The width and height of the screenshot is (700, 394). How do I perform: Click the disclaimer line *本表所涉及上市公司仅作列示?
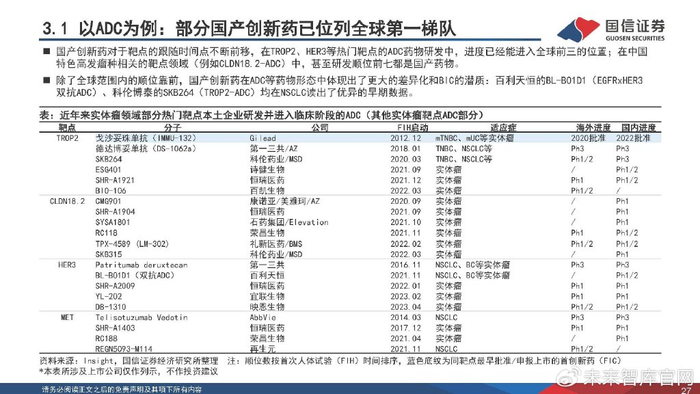point(129,371)
